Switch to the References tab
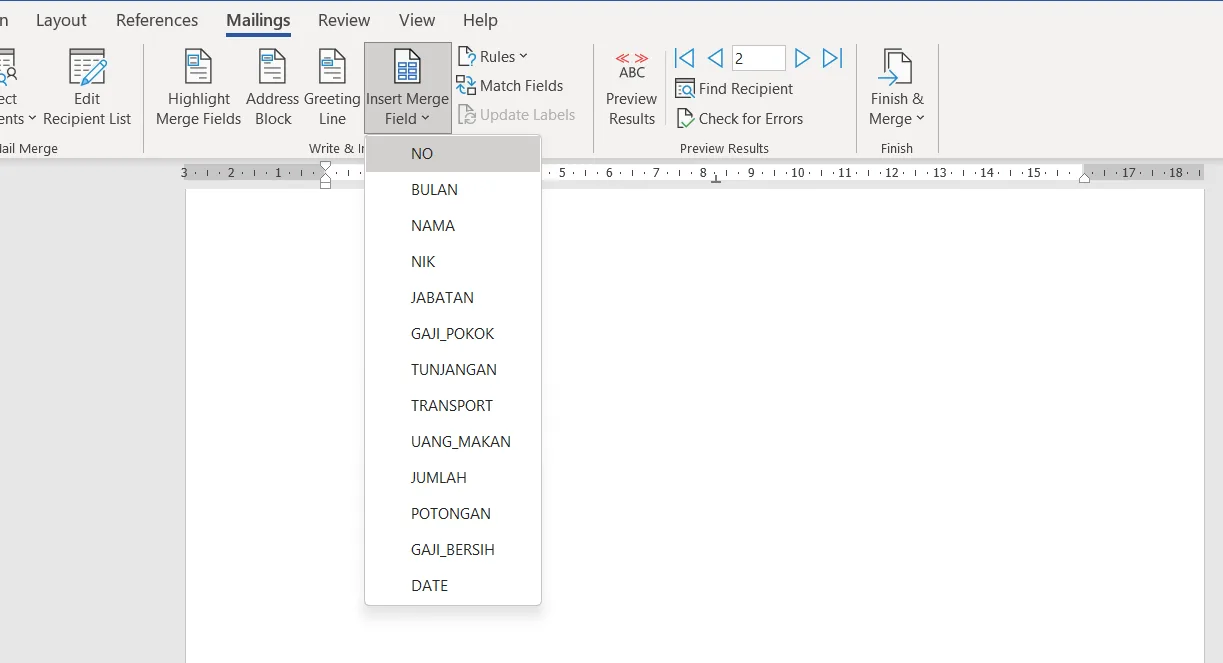Screen dimensions: 1223x663 (x=157, y=20)
